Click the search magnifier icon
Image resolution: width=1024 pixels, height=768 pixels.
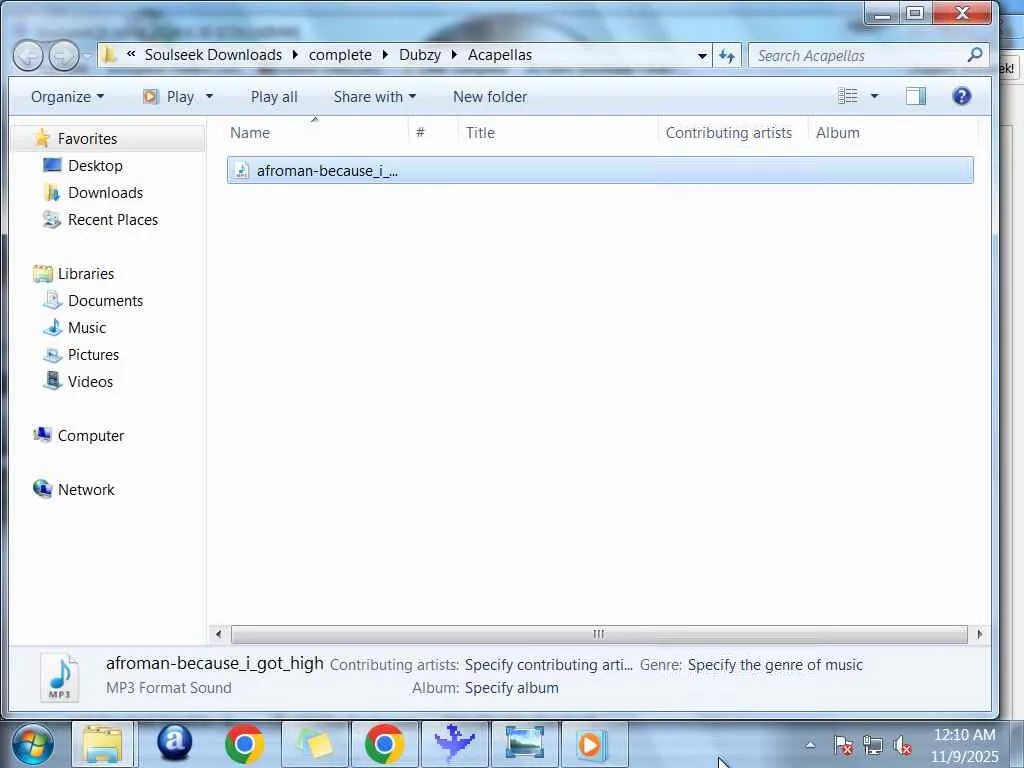click(974, 56)
